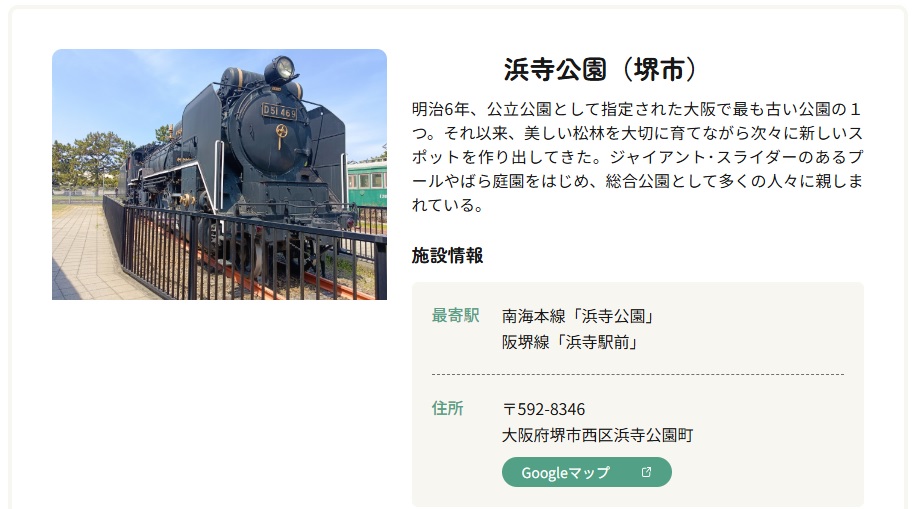
Task: Click the D51 steam locomotive photo
Action: click(x=219, y=174)
